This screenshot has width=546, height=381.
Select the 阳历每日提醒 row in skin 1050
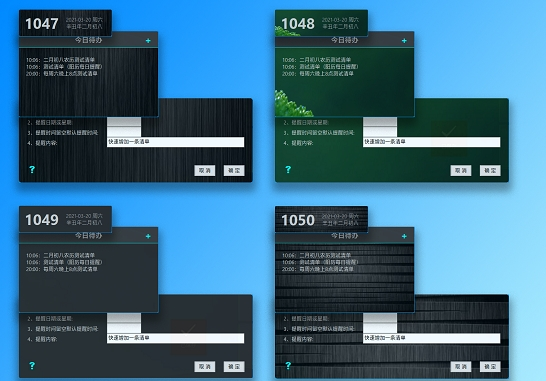click(x=320, y=263)
